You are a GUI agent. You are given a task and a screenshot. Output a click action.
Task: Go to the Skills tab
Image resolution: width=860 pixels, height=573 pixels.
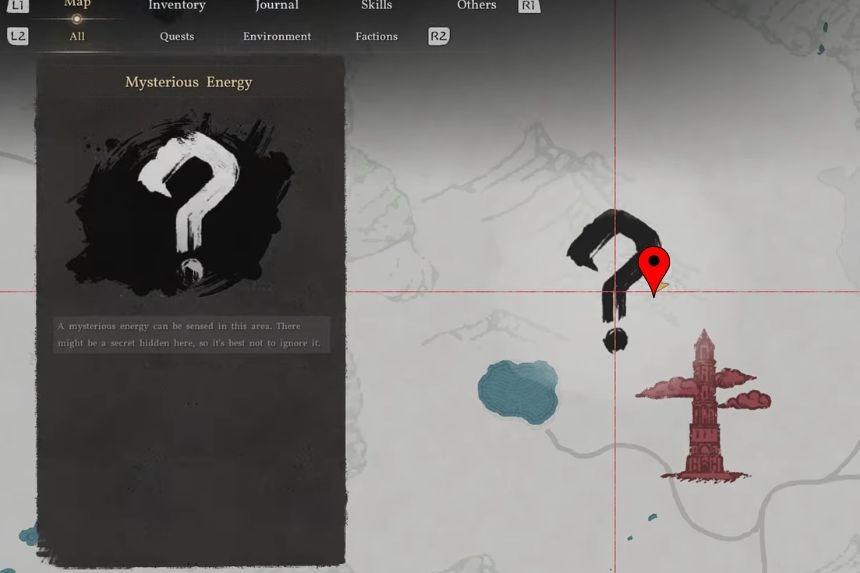(x=376, y=6)
